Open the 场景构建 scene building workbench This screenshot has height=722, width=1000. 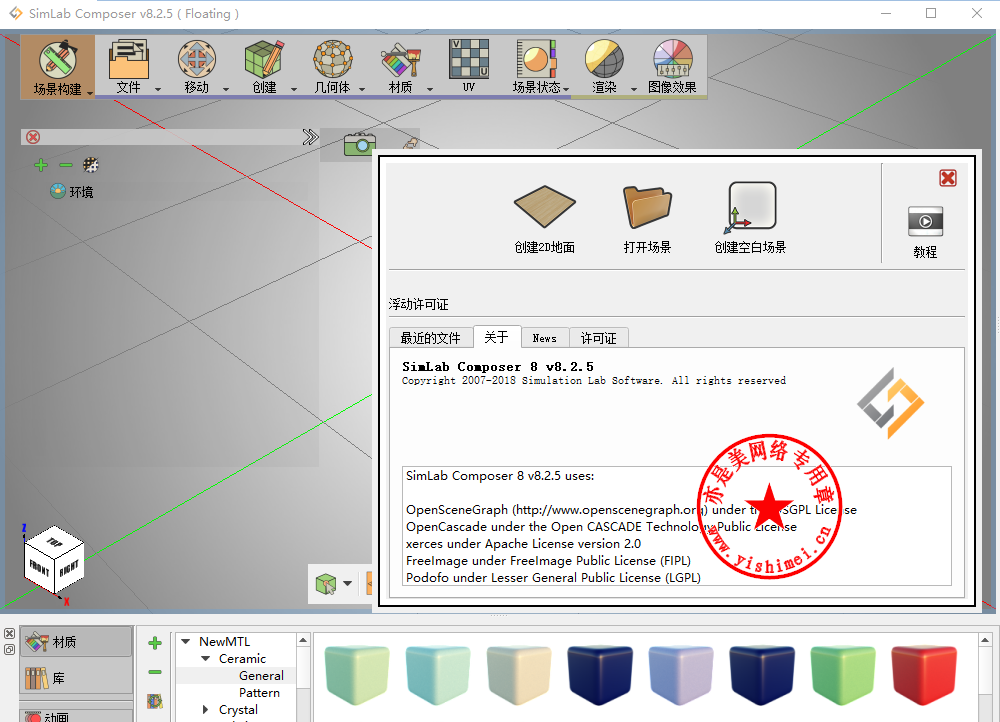57,66
